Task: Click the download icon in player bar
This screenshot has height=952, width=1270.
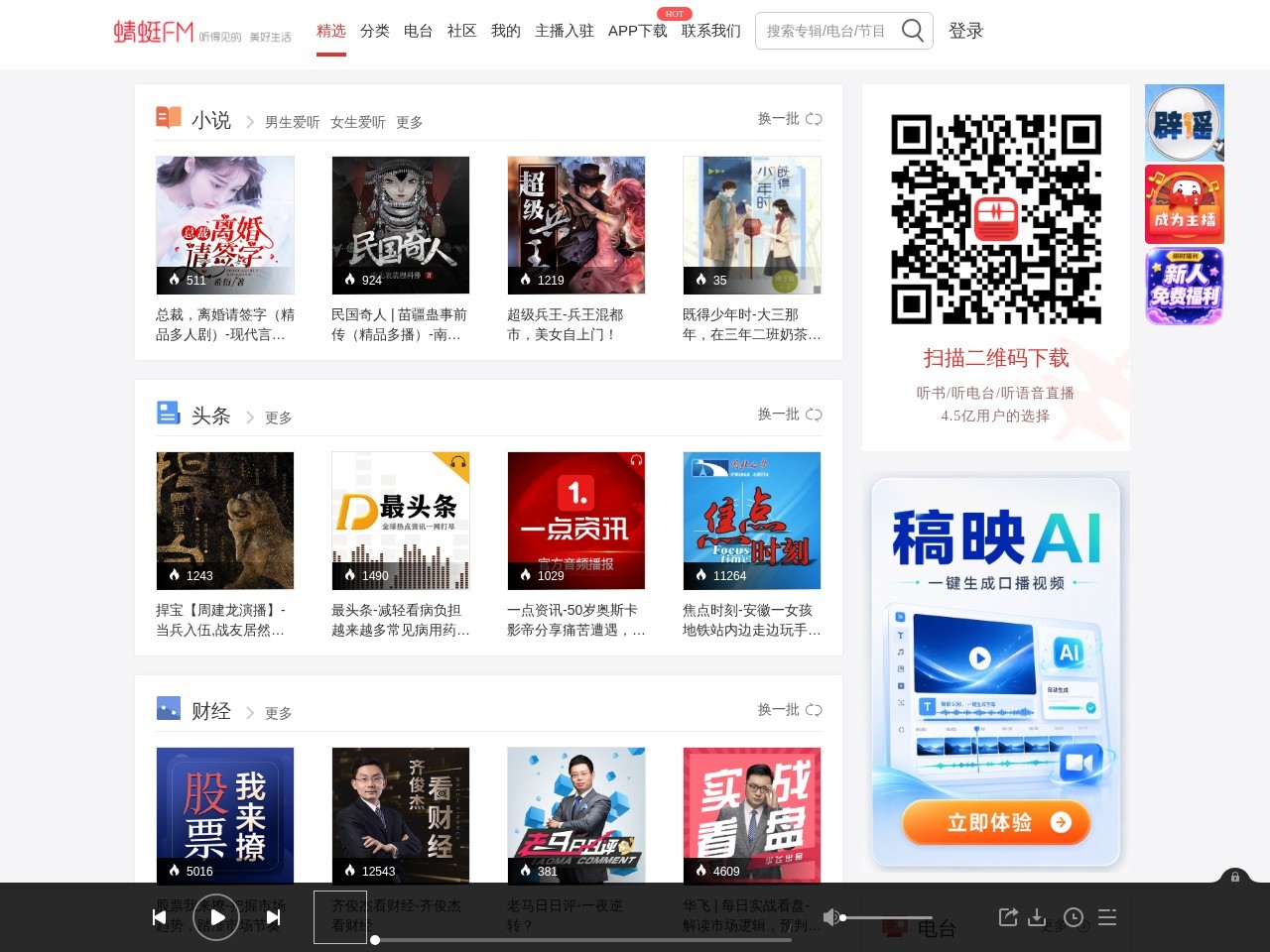Action: pyautogui.click(x=1038, y=917)
